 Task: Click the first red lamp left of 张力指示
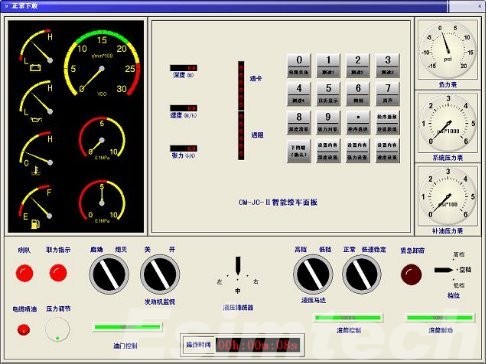click(24, 273)
